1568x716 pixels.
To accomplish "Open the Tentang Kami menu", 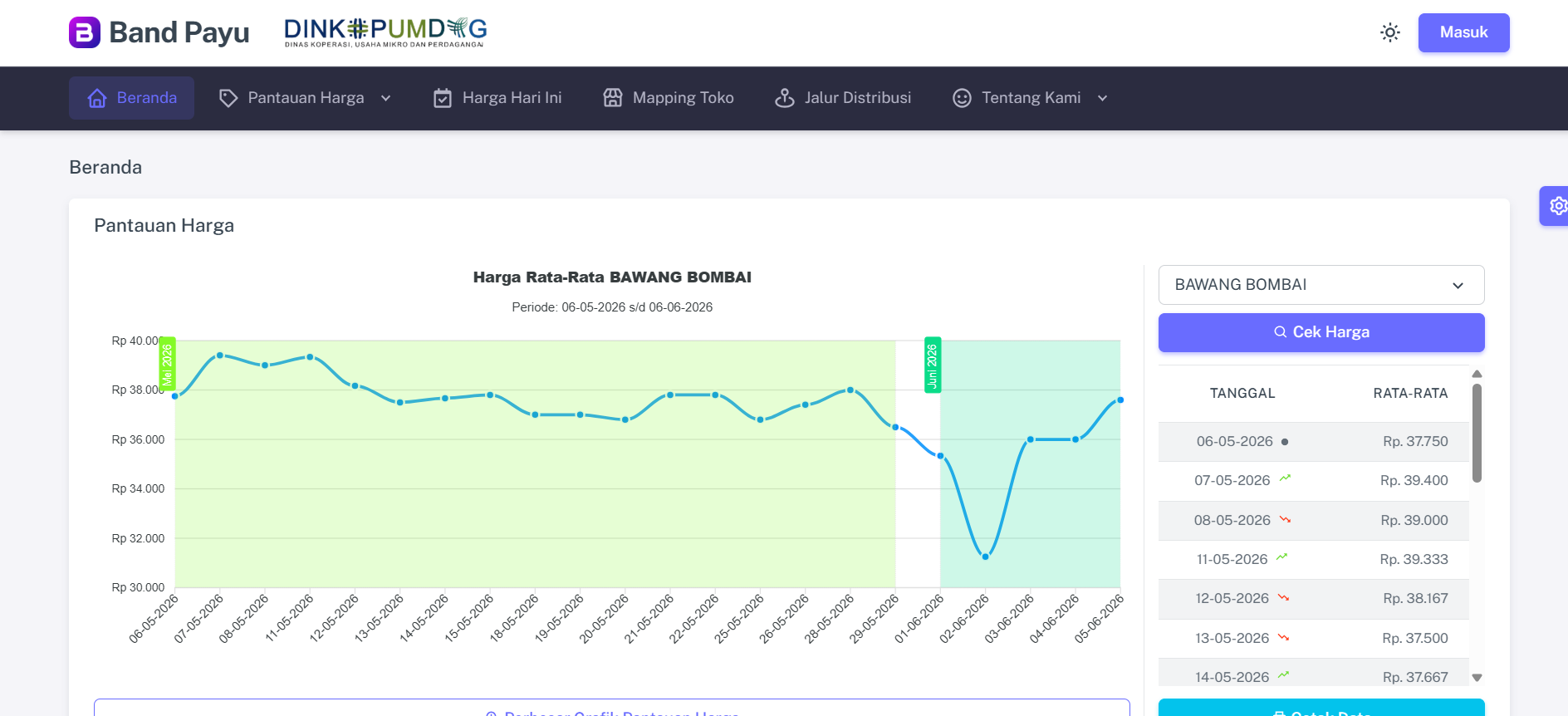I will point(1031,98).
